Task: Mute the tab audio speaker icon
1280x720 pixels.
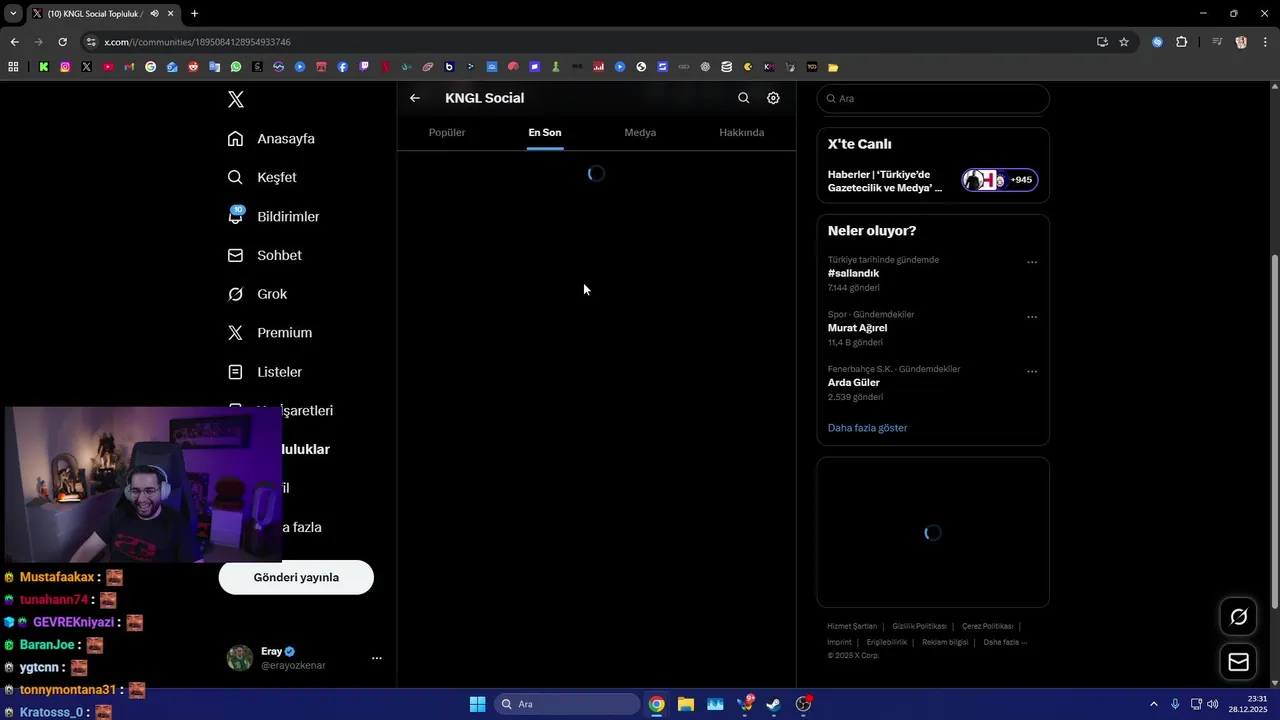Action: click(x=155, y=14)
